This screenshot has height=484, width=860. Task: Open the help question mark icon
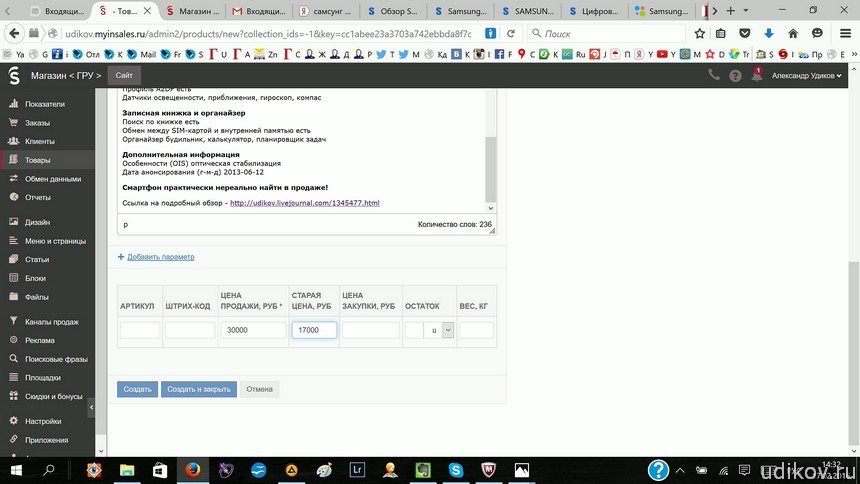coord(736,75)
